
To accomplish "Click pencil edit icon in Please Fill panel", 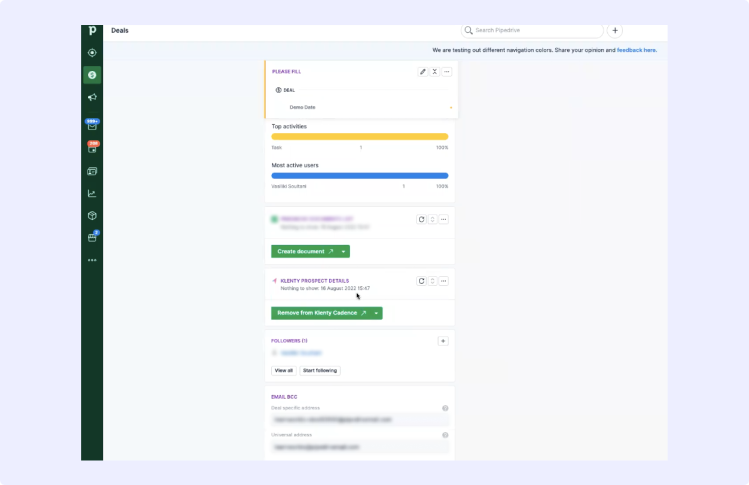I will (x=422, y=72).
